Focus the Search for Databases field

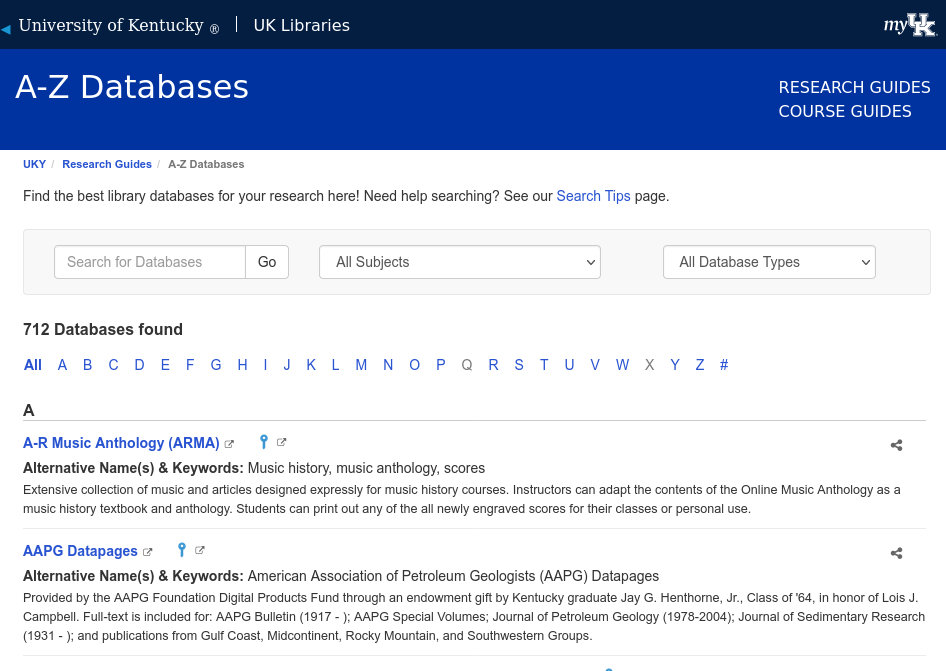coord(150,262)
